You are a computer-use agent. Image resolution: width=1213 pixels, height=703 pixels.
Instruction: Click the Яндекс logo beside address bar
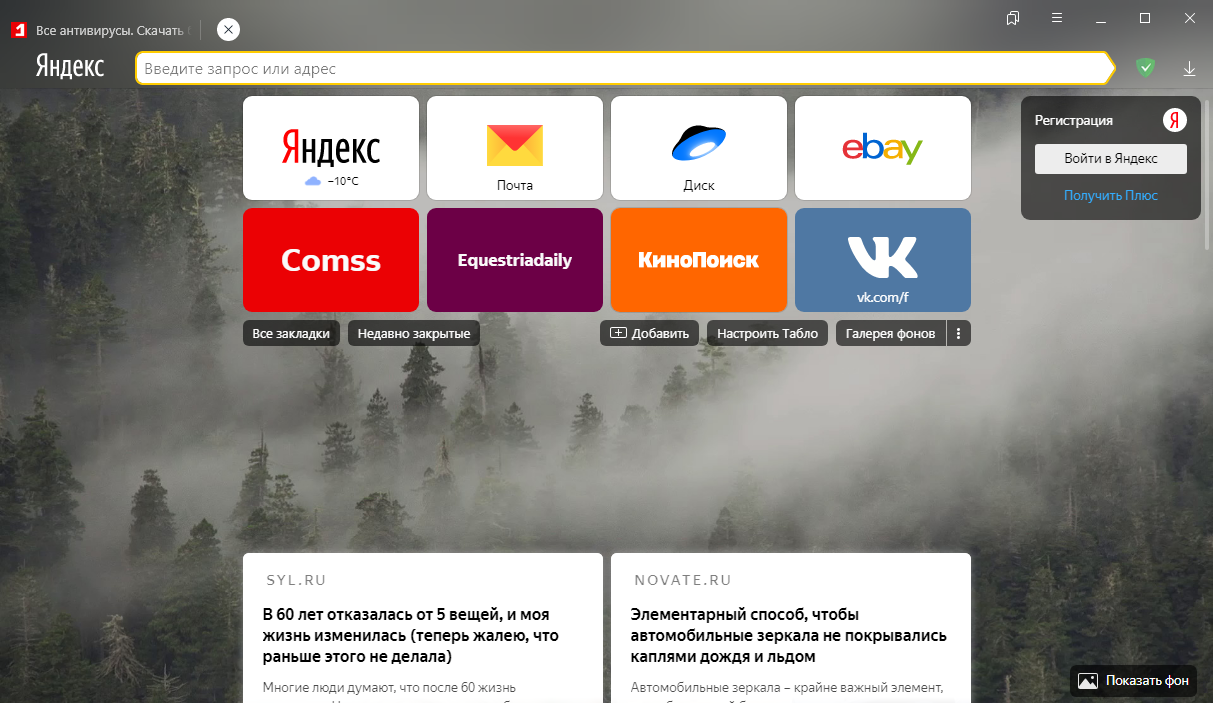click(x=70, y=67)
